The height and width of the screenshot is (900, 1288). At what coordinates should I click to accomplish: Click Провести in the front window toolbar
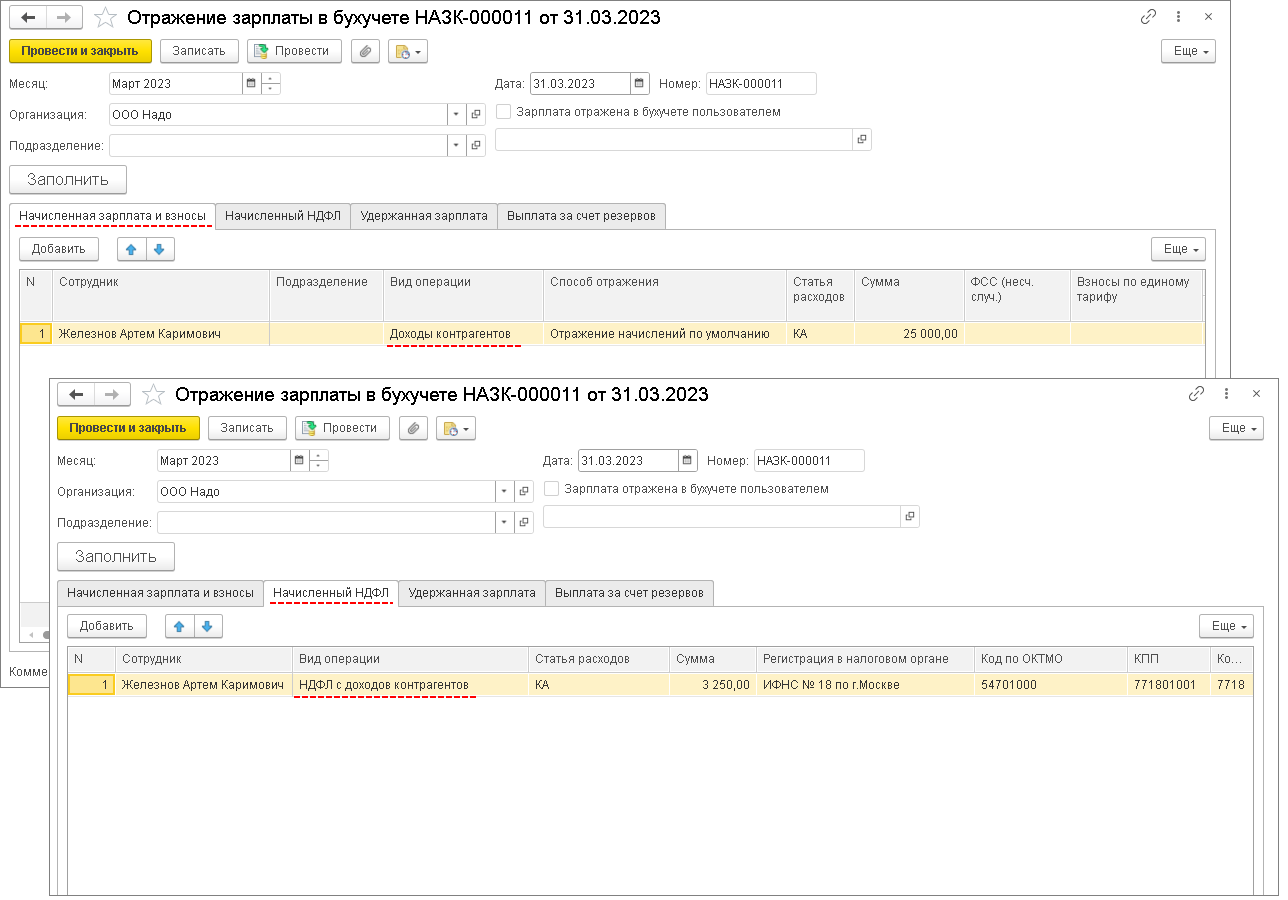click(343, 428)
